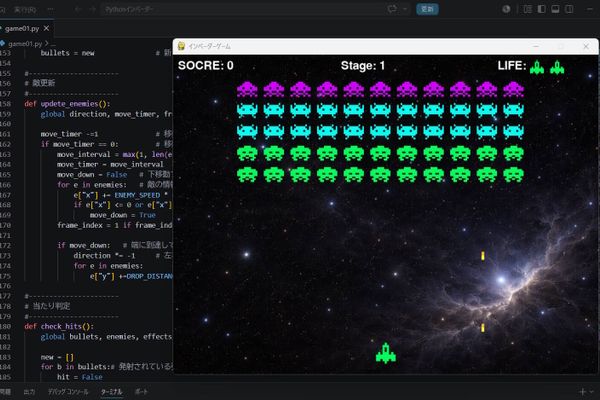Image resolution: width=600 pixels, height=400 pixels.
Task: Open the 実行(R) menu
Action: 25,10
